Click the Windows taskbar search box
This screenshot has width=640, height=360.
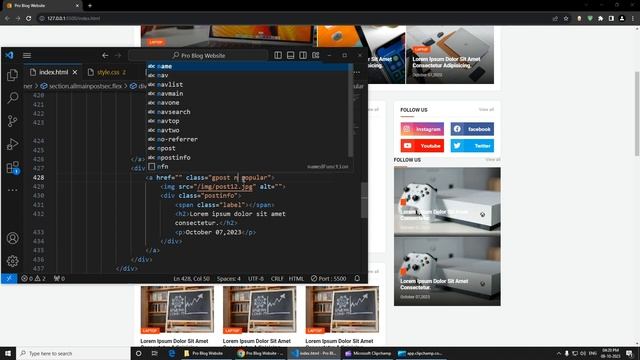(x=73, y=353)
